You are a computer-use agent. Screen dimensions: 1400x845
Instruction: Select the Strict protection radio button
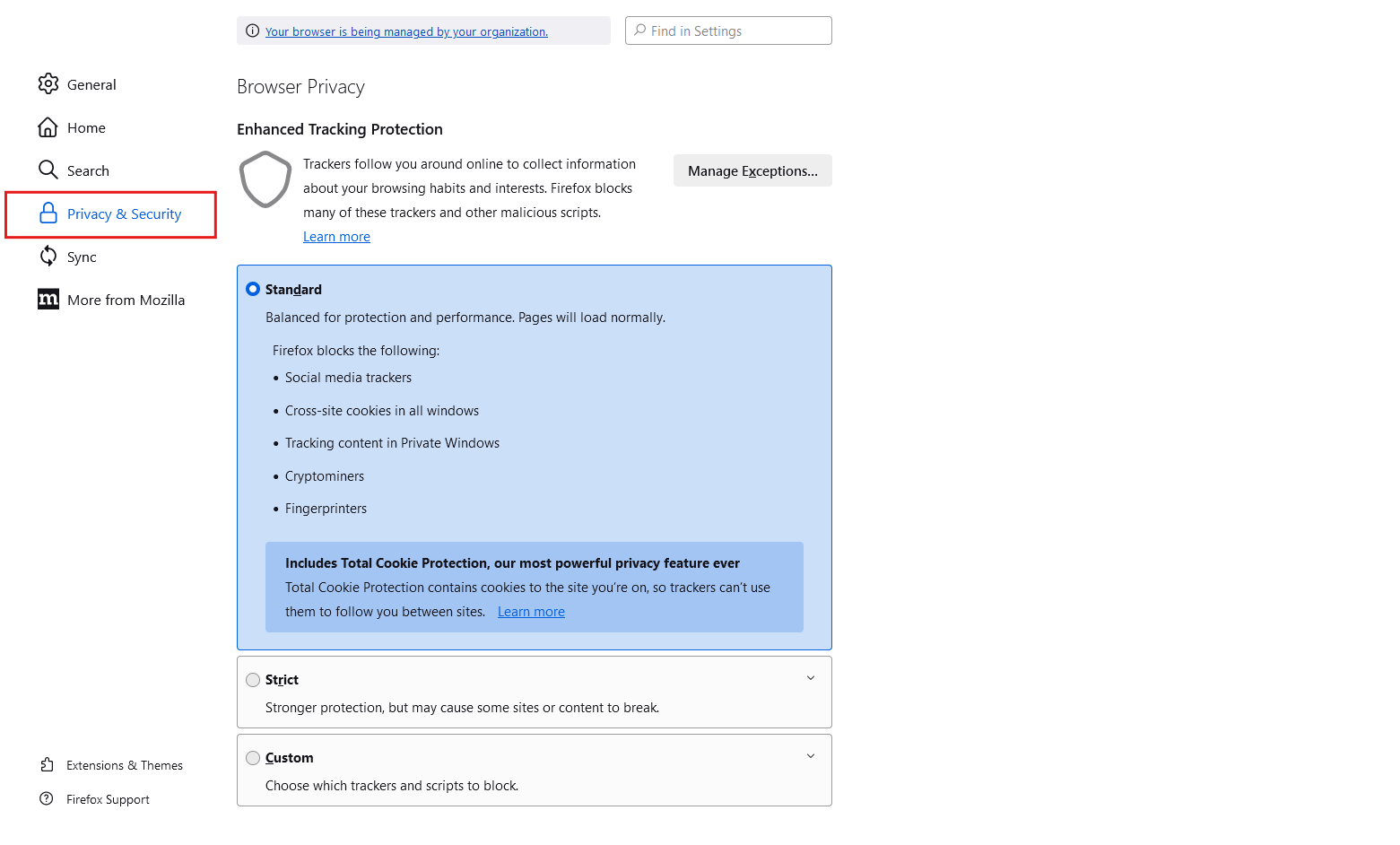pyautogui.click(x=253, y=680)
